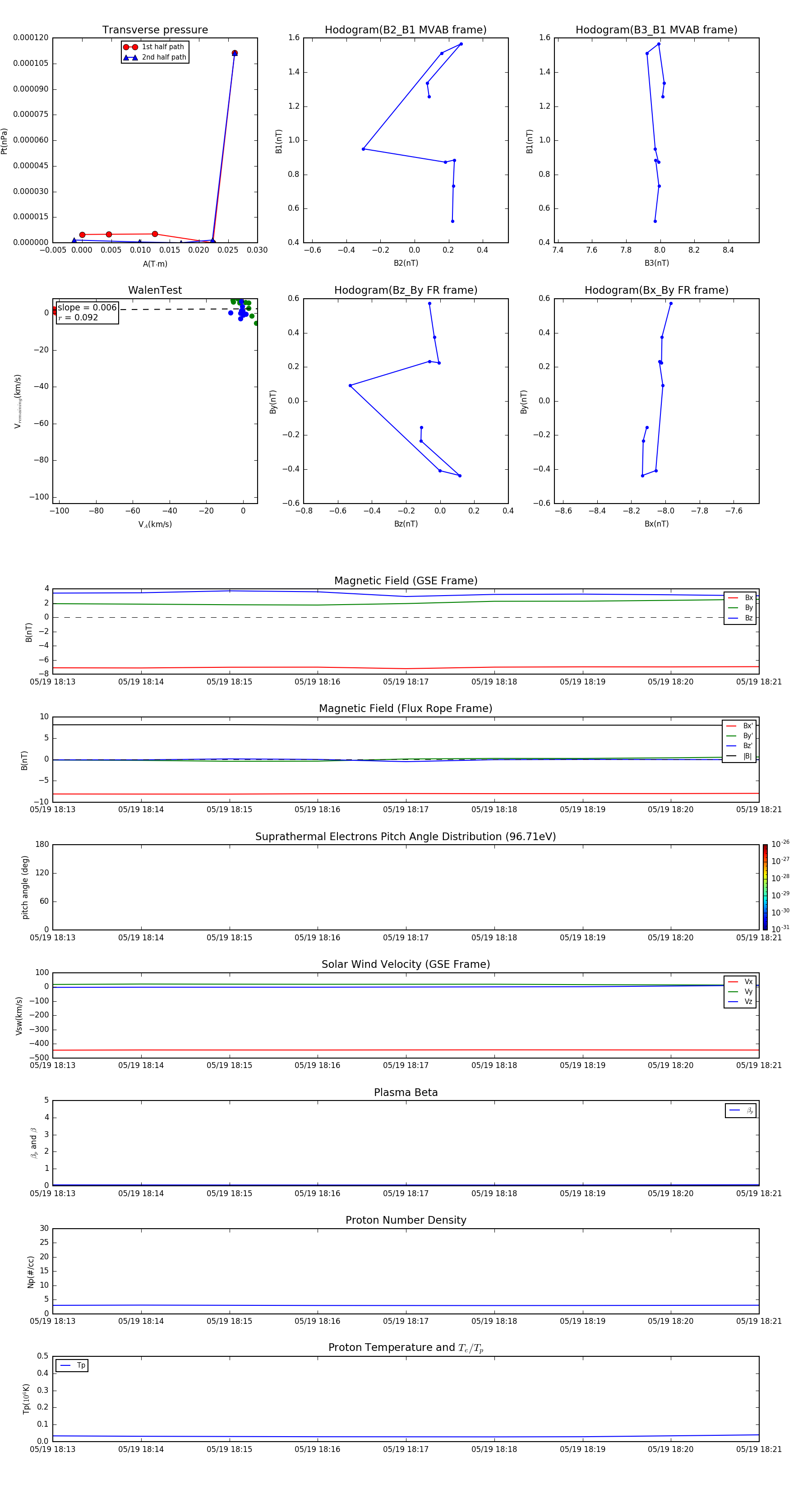Click the 'Proton Temperature and Te/Tp' title

point(406,1348)
